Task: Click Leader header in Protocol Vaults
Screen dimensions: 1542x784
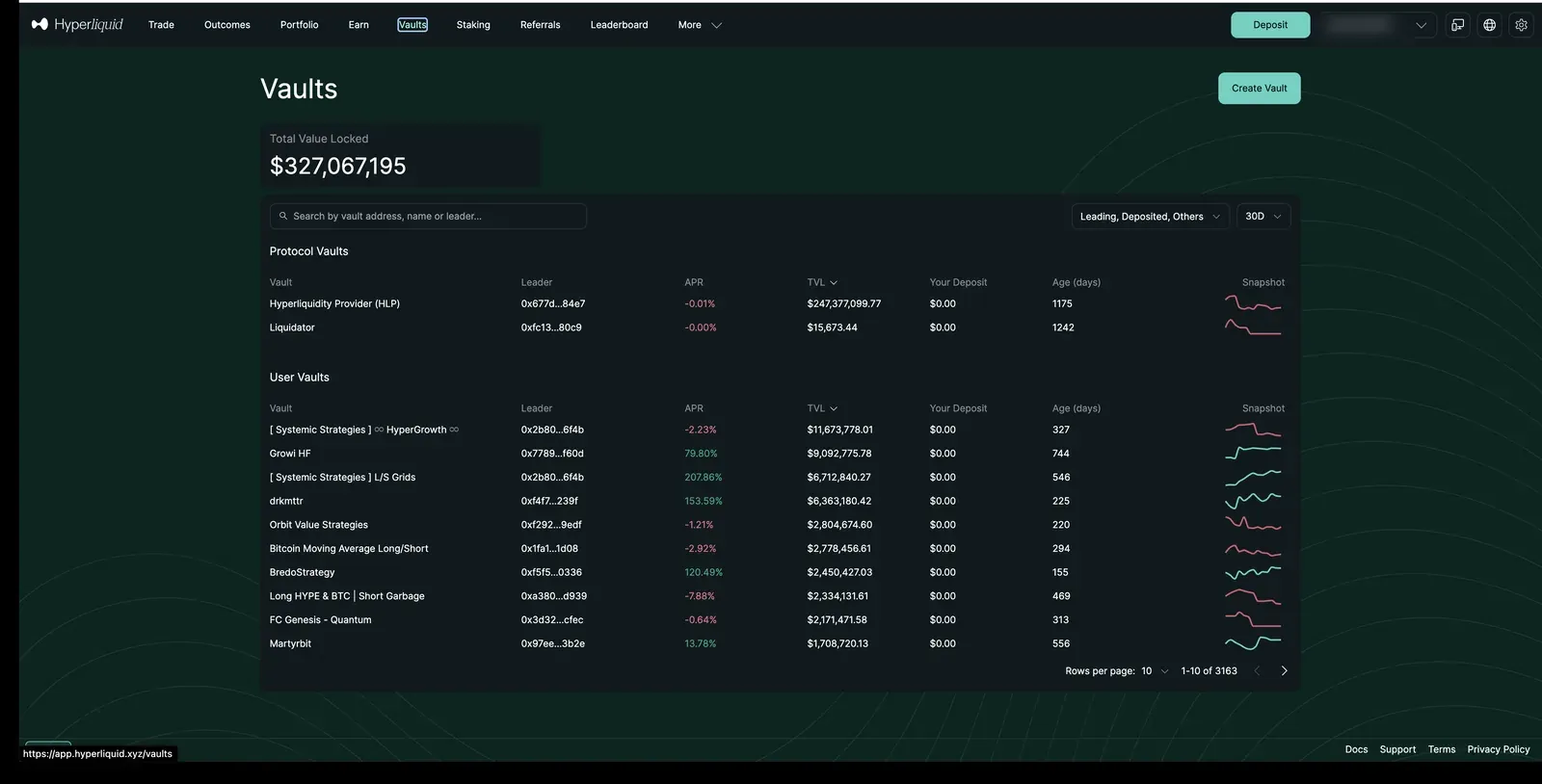Action: tap(537, 282)
